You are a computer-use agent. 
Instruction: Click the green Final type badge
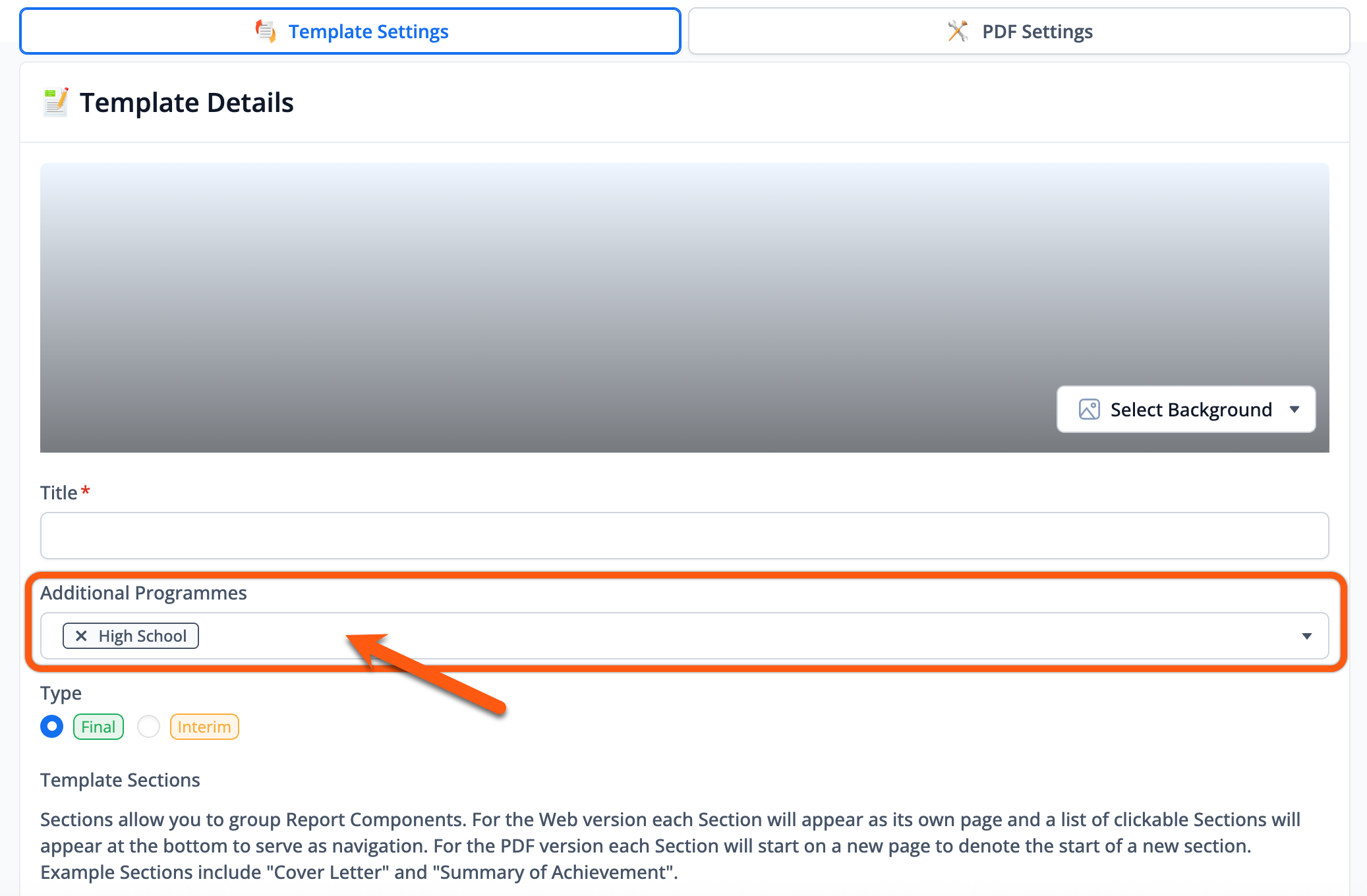coord(98,727)
